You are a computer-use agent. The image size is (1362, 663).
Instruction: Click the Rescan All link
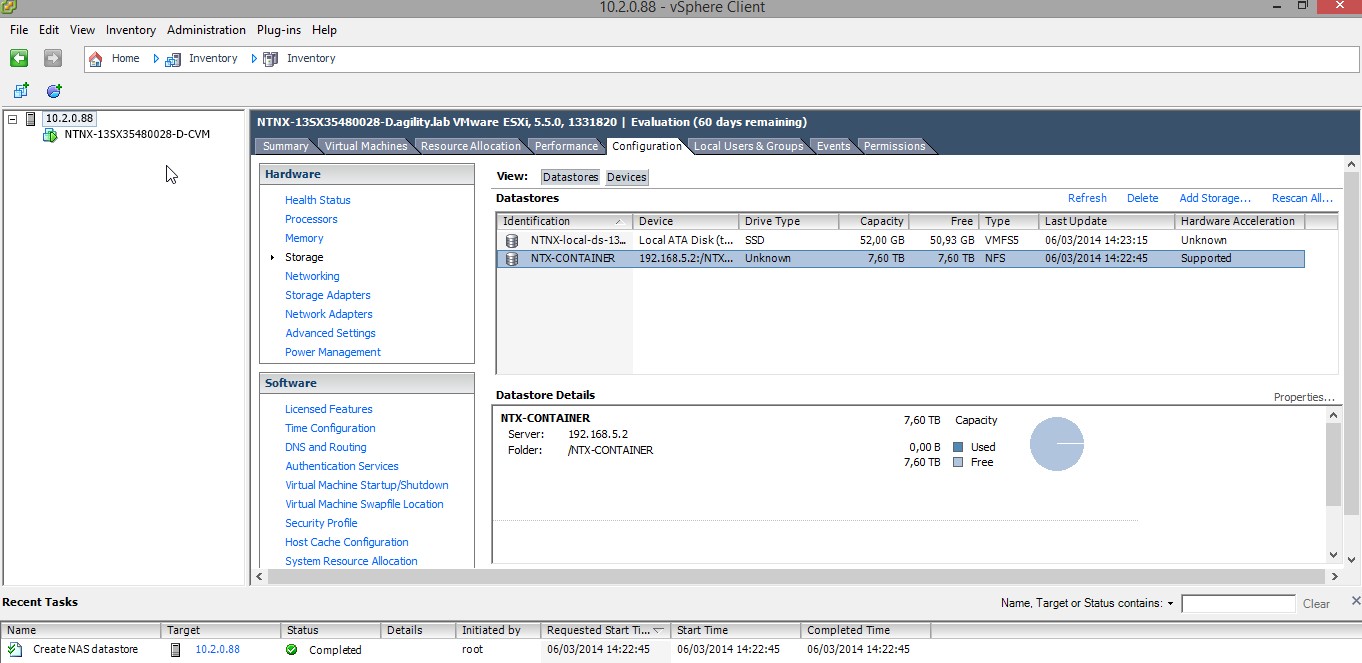[1302, 198]
